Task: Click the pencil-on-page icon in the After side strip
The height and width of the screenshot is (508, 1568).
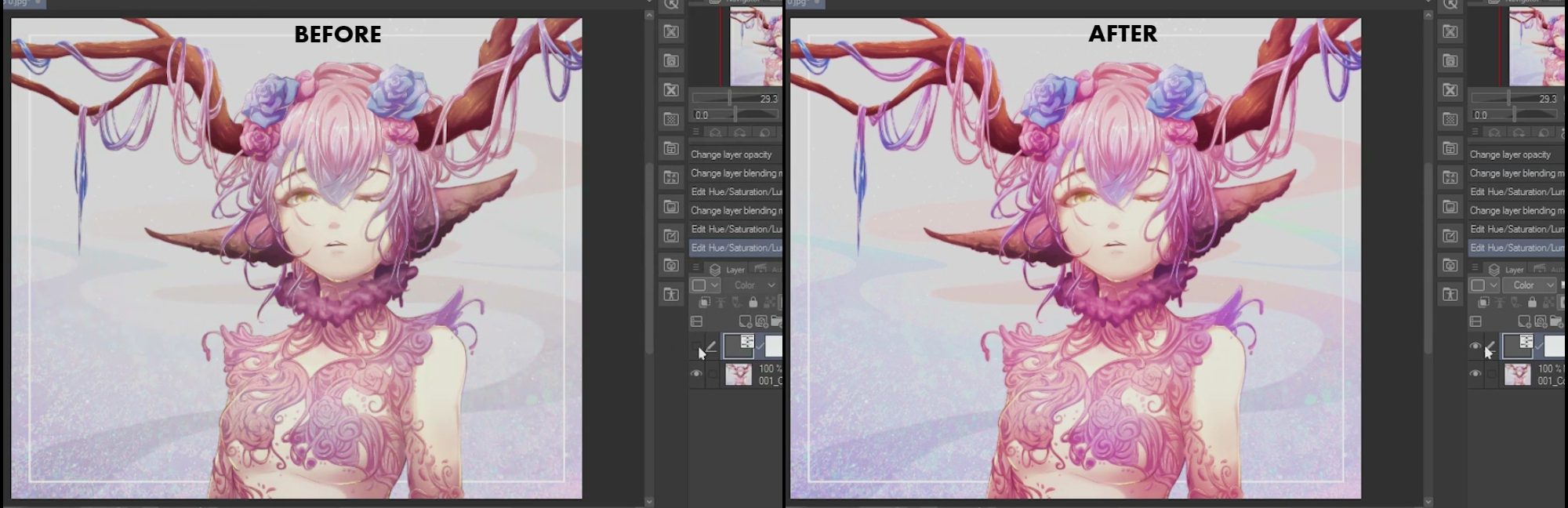Action: [x=1450, y=236]
